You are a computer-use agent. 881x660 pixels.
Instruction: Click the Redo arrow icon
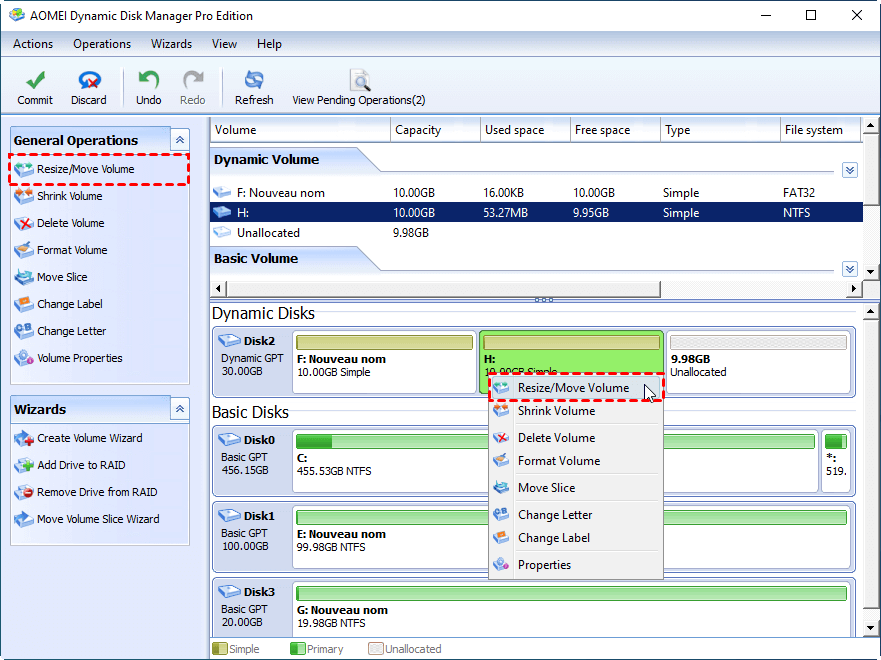193,80
